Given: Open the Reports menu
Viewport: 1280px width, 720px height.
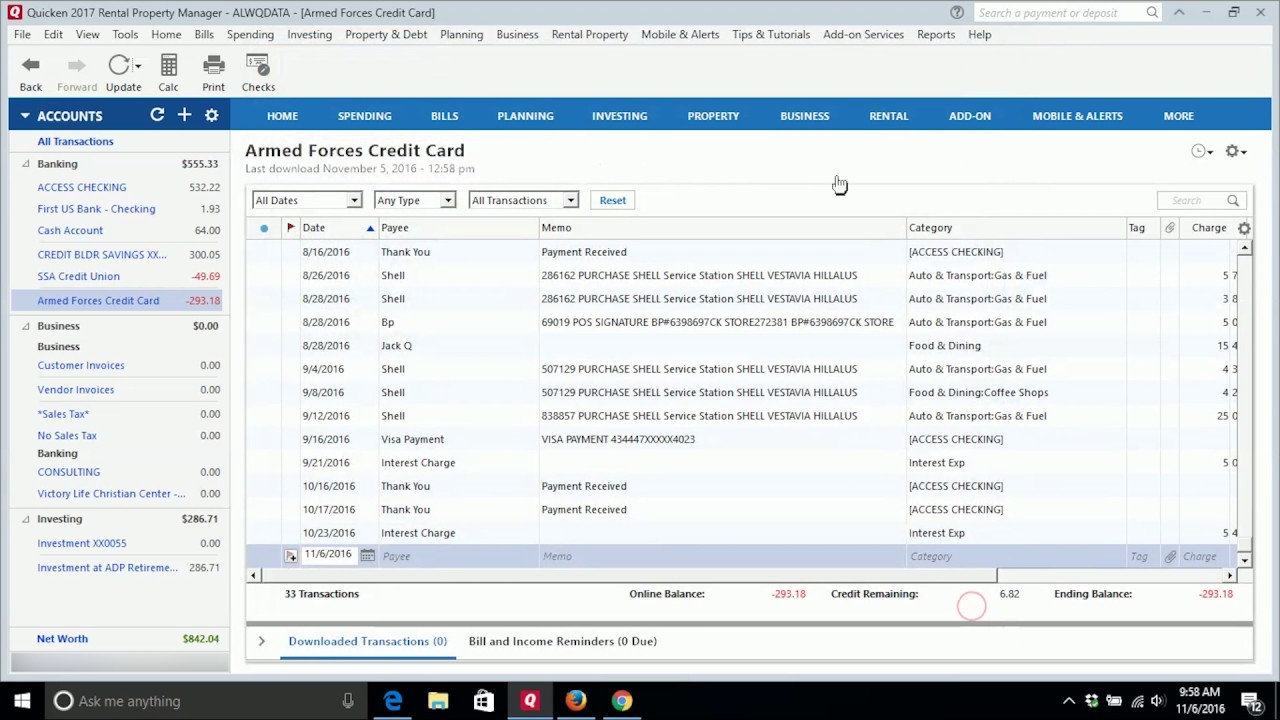Looking at the screenshot, I should [936, 34].
